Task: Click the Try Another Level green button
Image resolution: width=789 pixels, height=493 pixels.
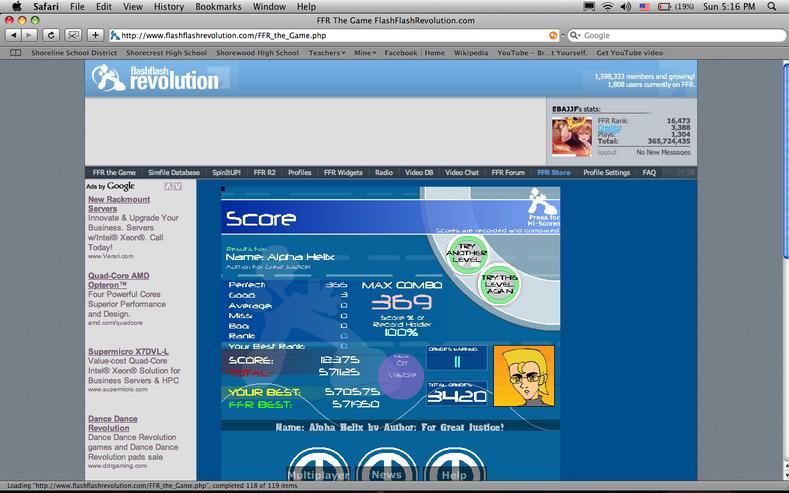Action: [467, 253]
